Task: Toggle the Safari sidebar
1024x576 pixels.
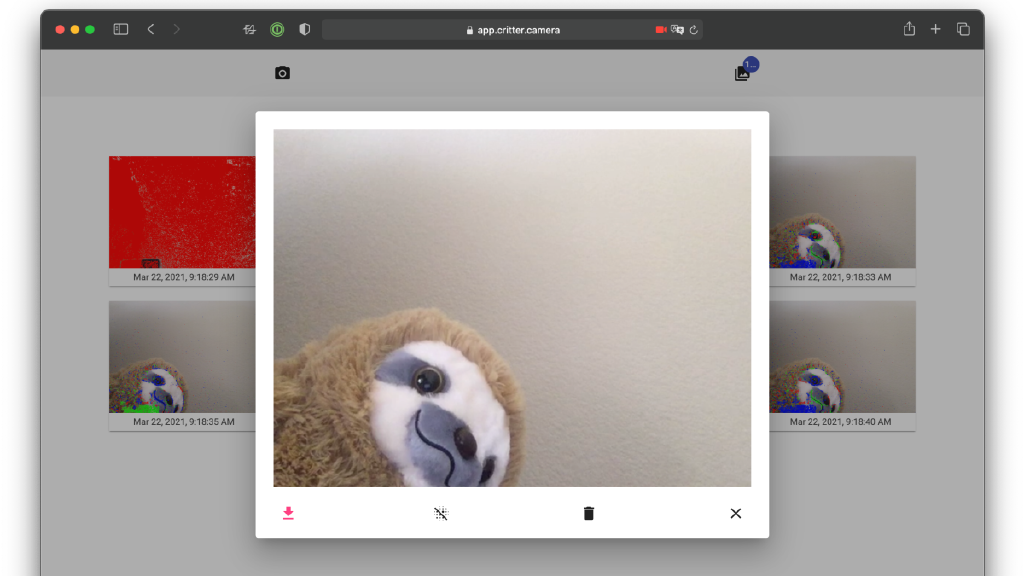Action: click(x=121, y=30)
